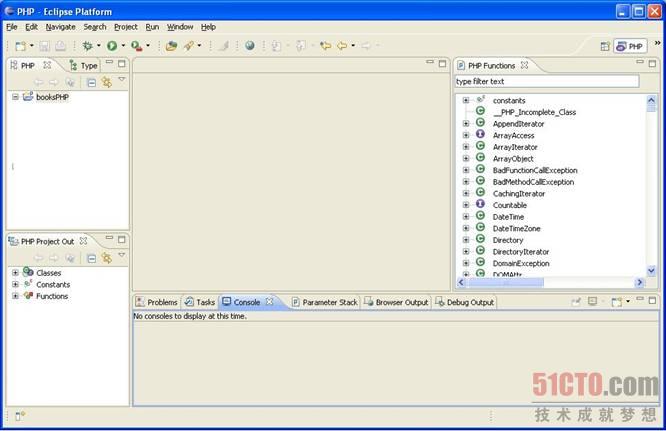Switch to the Problems tab
Viewport: 666px width, 431px height.
(156, 302)
